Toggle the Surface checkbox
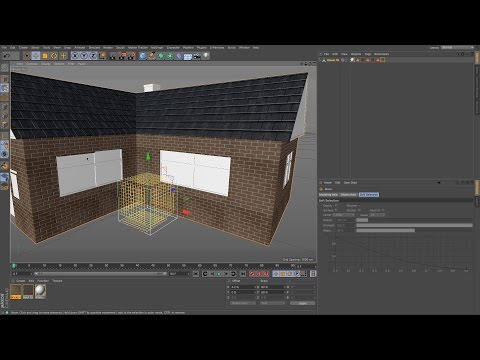 tap(336, 210)
